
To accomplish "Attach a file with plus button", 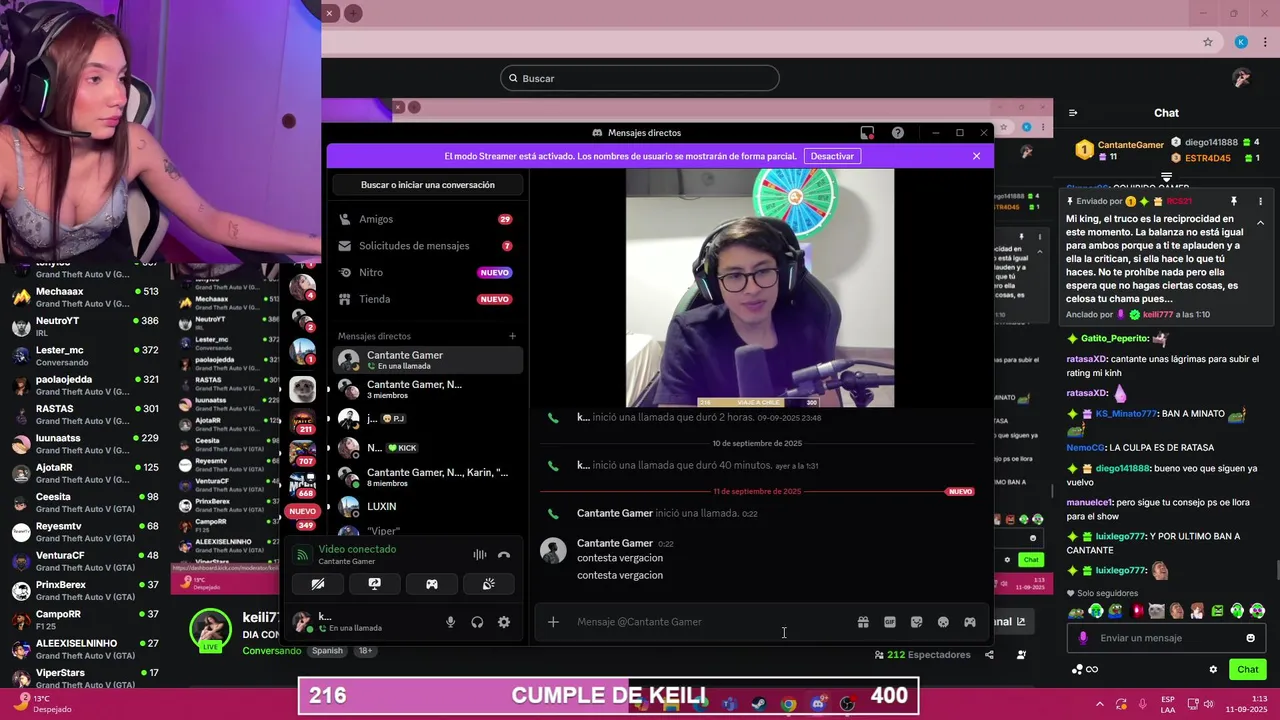I will click(x=553, y=622).
